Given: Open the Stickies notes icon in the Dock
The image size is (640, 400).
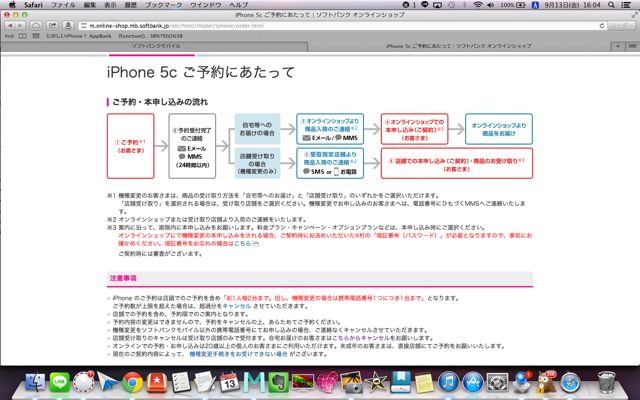Looking at the screenshot, I should pos(424,382).
